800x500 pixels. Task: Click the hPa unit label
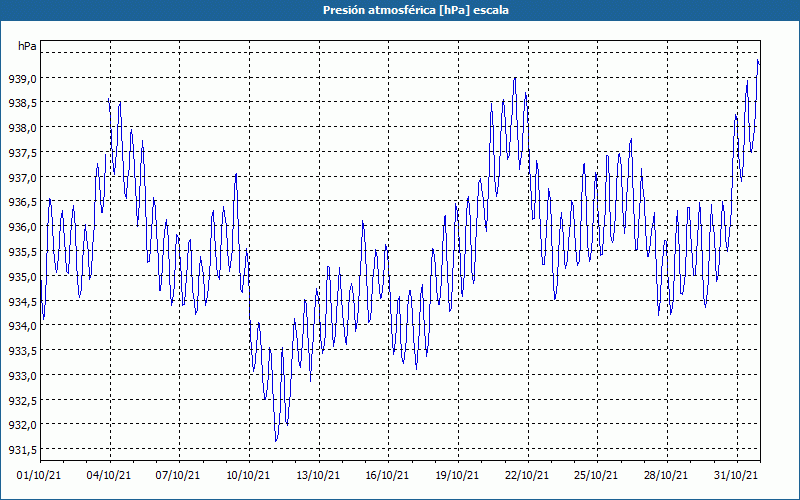click(27, 46)
